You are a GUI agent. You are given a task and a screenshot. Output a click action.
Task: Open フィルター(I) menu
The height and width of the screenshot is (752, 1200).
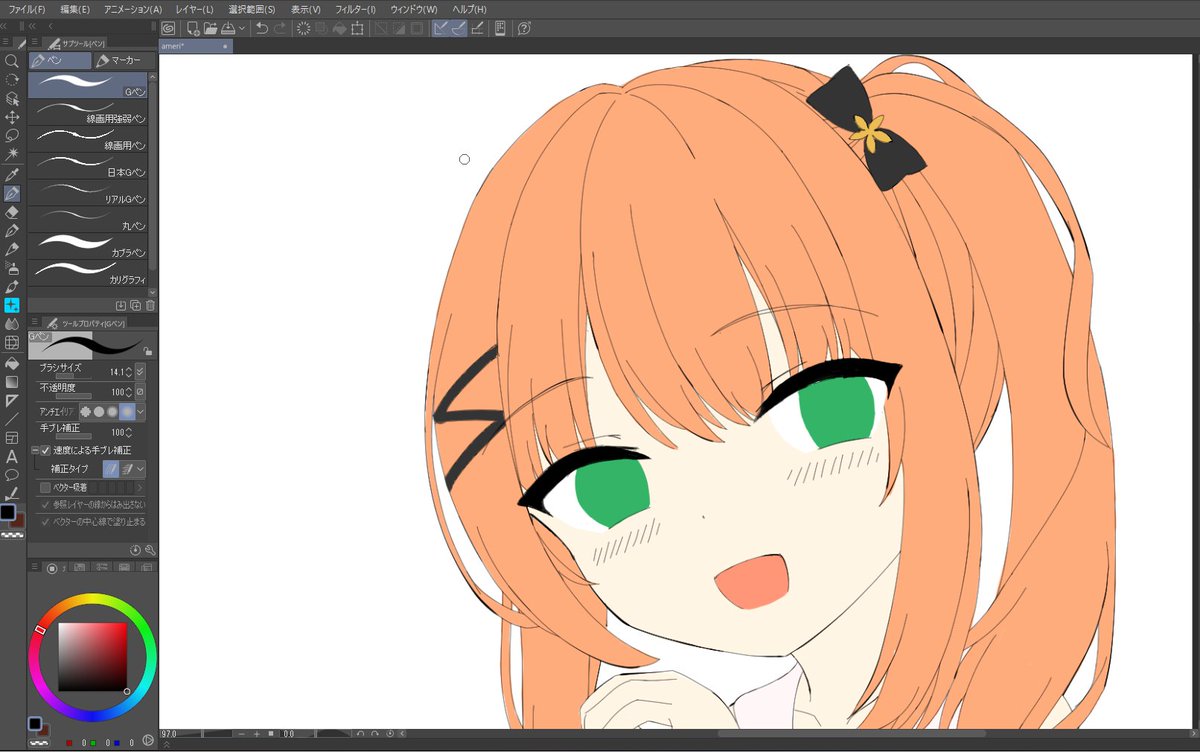point(355,8)
